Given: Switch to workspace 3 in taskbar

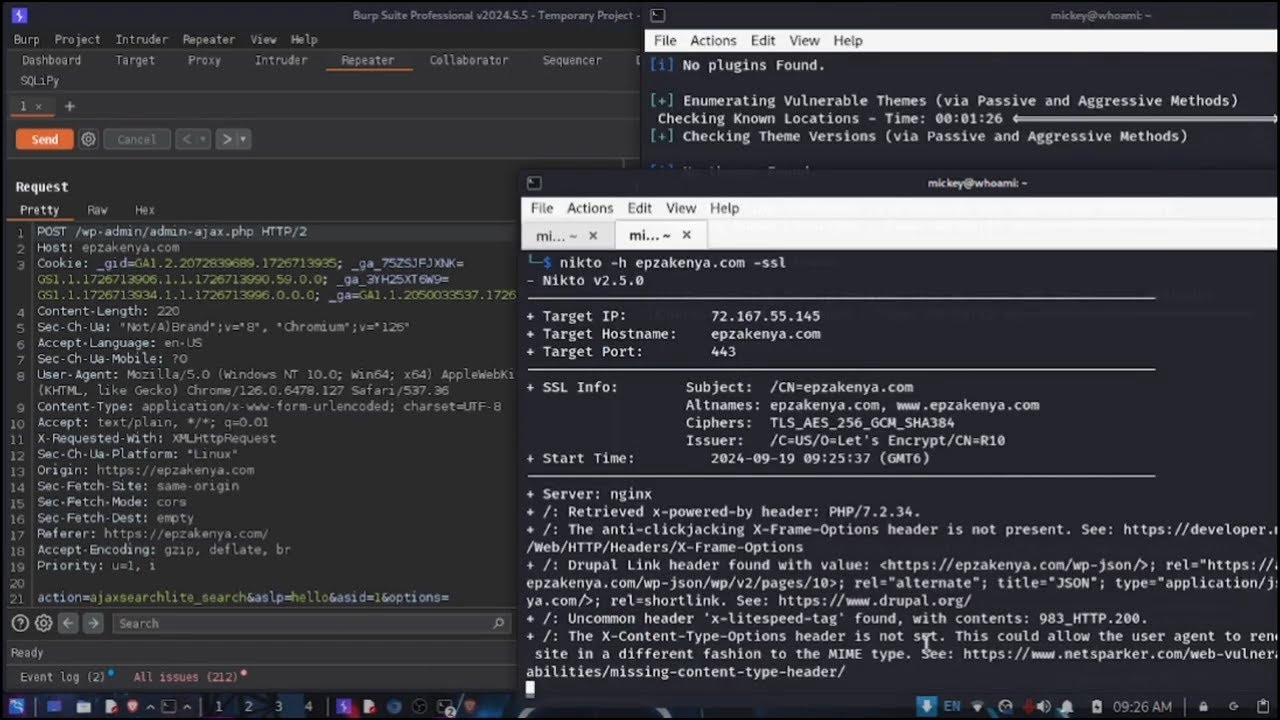Looking at the screenshot, I should click(x=278, y=706).
